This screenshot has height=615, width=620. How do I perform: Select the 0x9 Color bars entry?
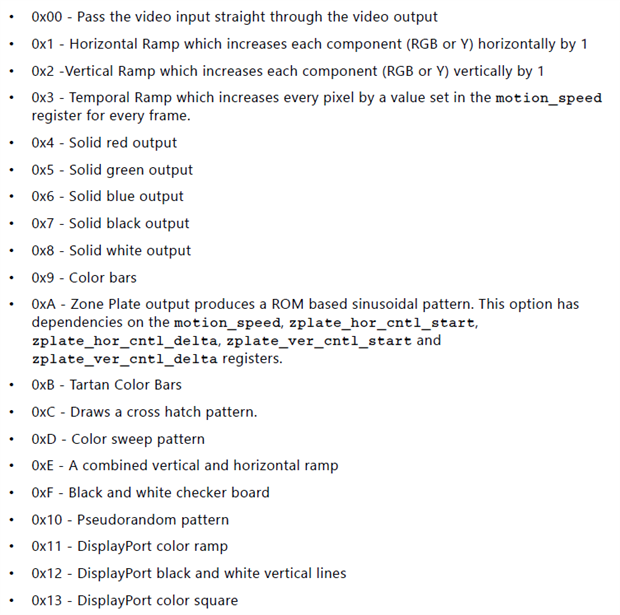[x=84, y=278]
